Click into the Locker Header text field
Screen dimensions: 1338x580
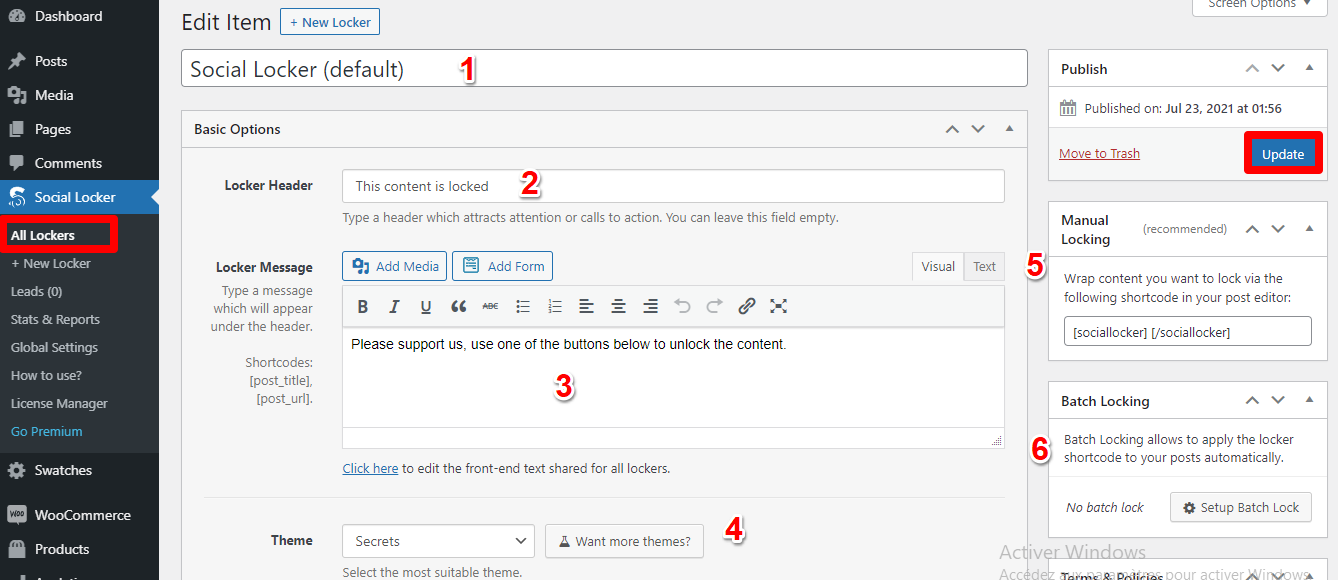click(x=673, y=186)
